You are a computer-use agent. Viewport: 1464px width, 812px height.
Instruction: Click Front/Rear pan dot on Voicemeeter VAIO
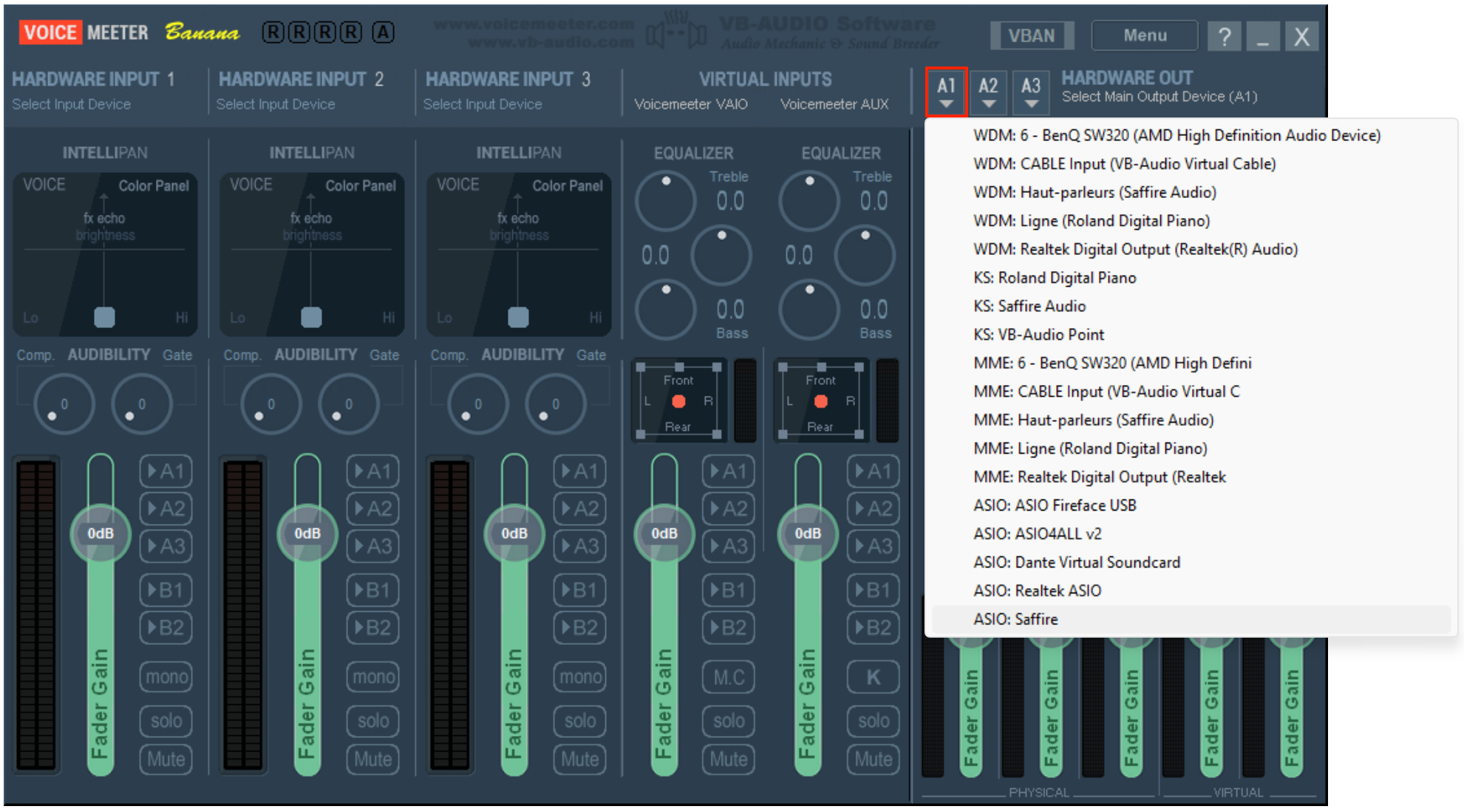click(678, 401)
